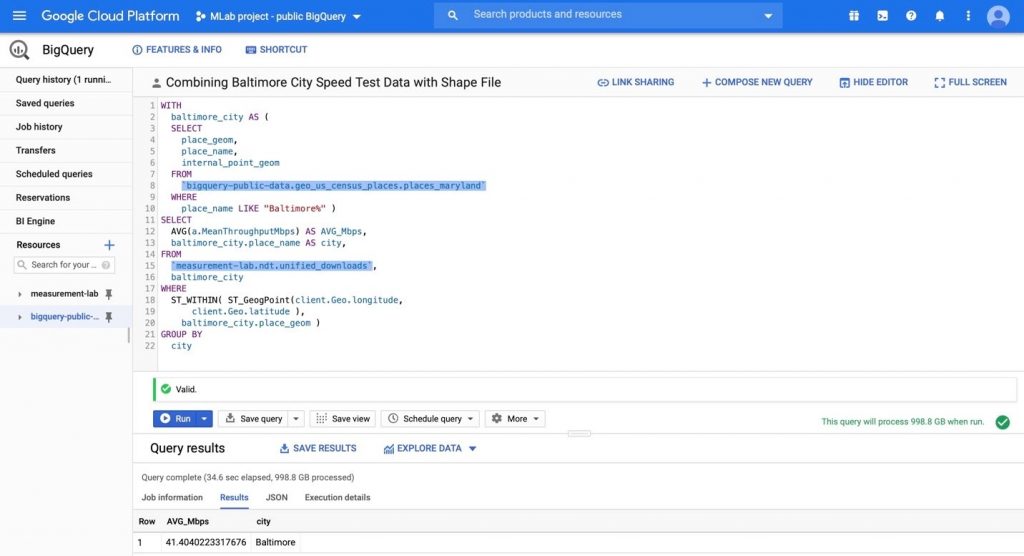Click the Google Cloud Platform title
This screenshot has width=1024, height=556.
click(110, 16)
